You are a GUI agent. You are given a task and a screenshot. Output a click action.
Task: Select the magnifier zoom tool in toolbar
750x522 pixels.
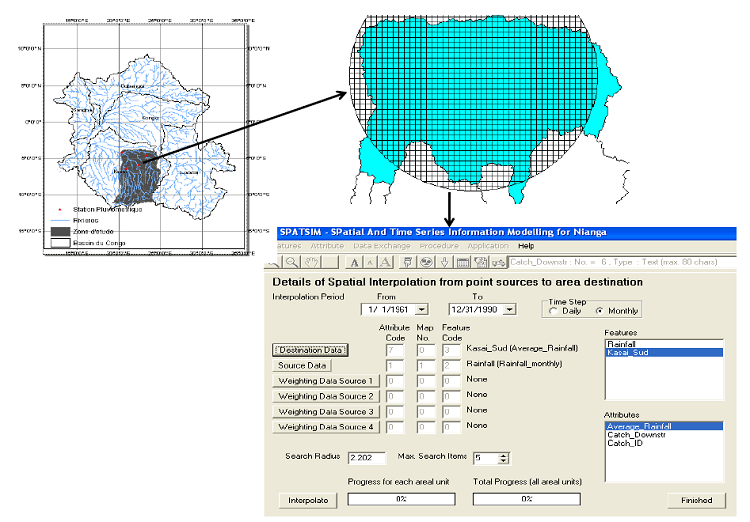point(289,262)
